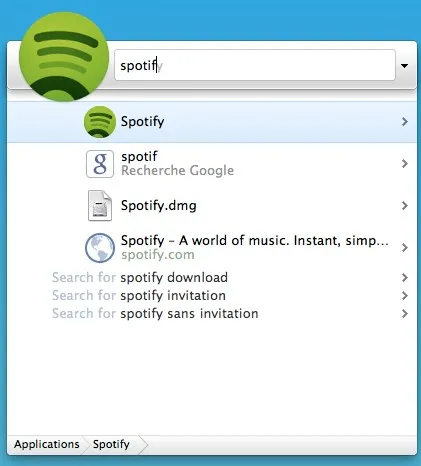Image resolution: width=421 pixels, height=466 pixels.
Task: Select the 'spotif' Google search result
Action: (x=212, y=164)
